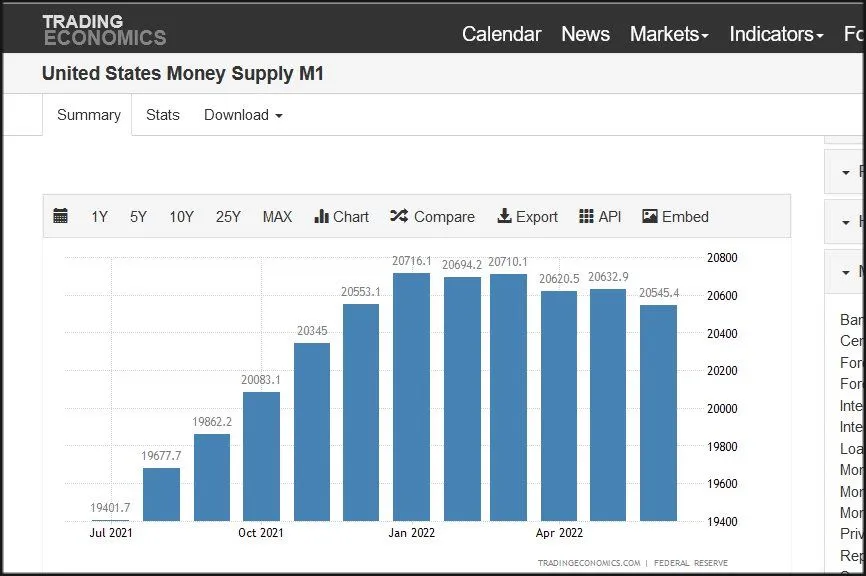The image size is (866, 576).
Task: Click the Embed image icon
Action: point(650,216)
